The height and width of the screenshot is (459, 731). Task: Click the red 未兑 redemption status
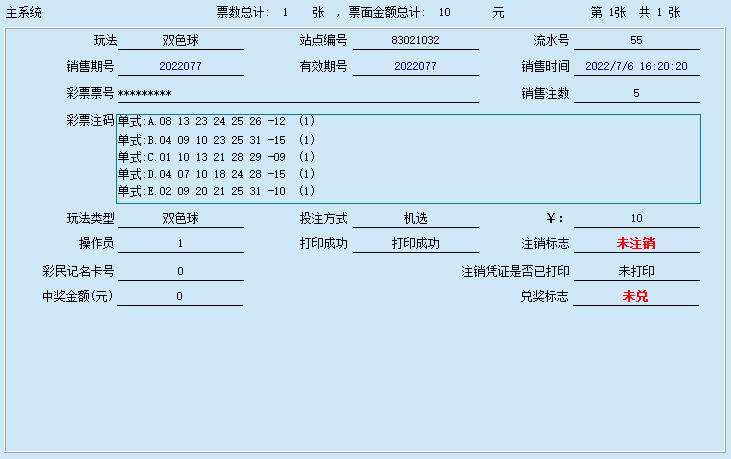635,296
